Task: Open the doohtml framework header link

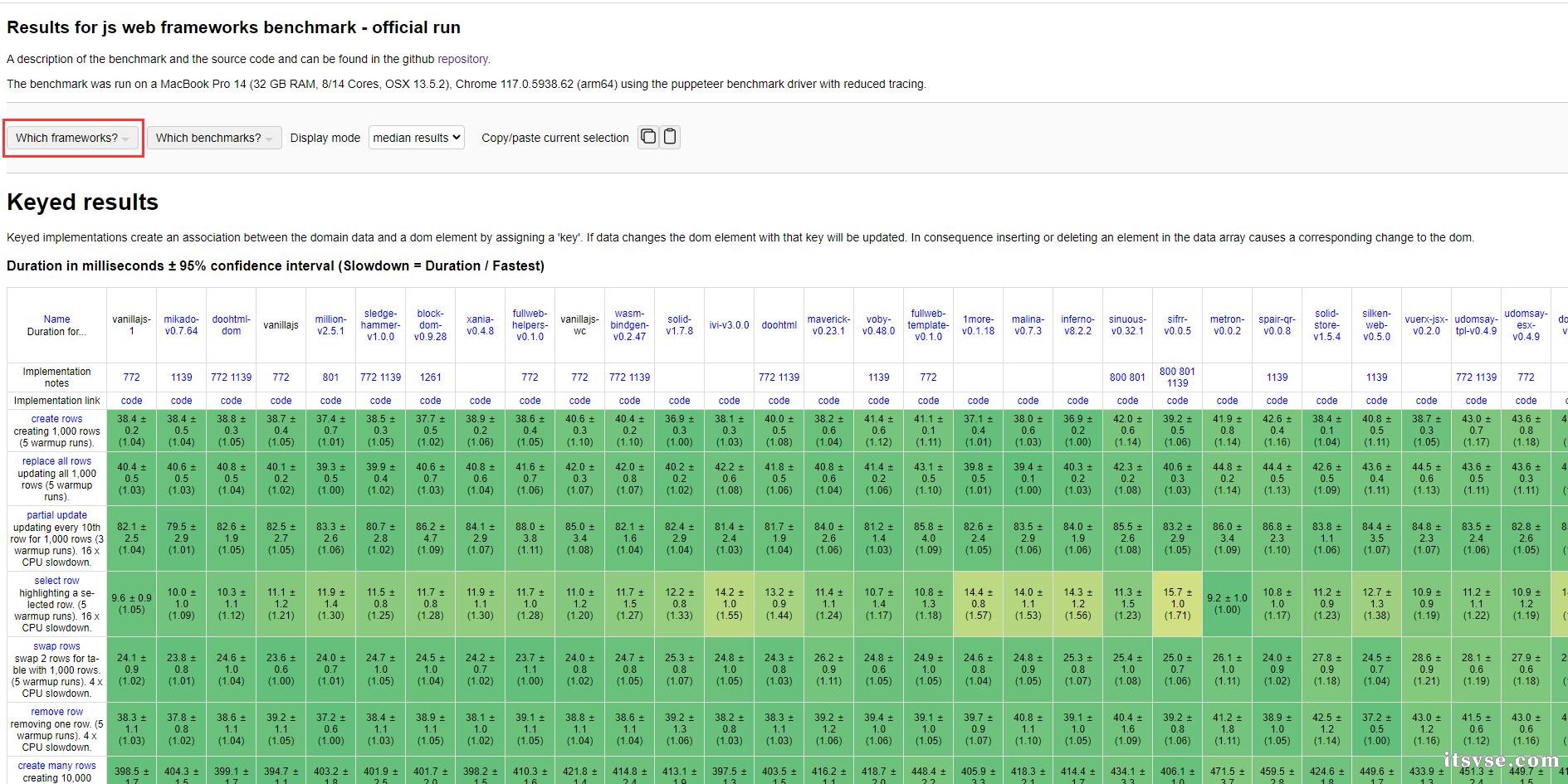Action: [779, 325]
